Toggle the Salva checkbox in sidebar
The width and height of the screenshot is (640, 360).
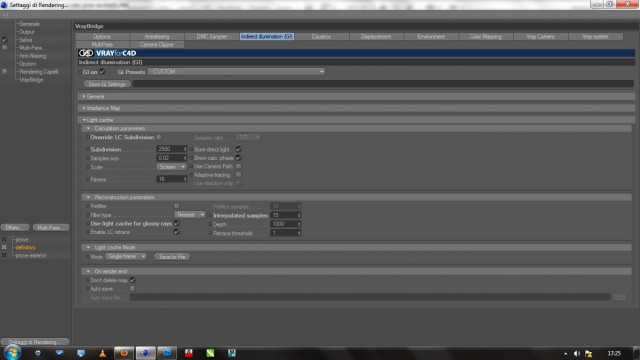tap(4, 40)
